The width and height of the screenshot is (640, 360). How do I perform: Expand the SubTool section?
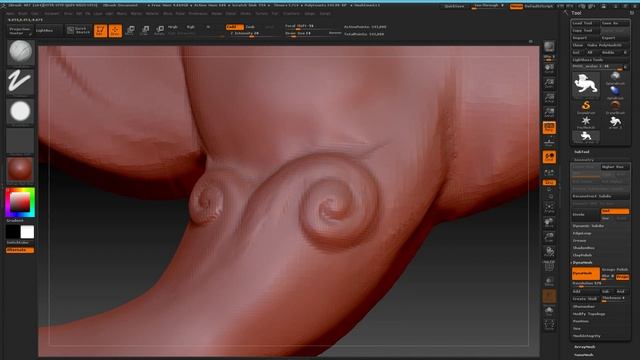click(x=582, y=152)
